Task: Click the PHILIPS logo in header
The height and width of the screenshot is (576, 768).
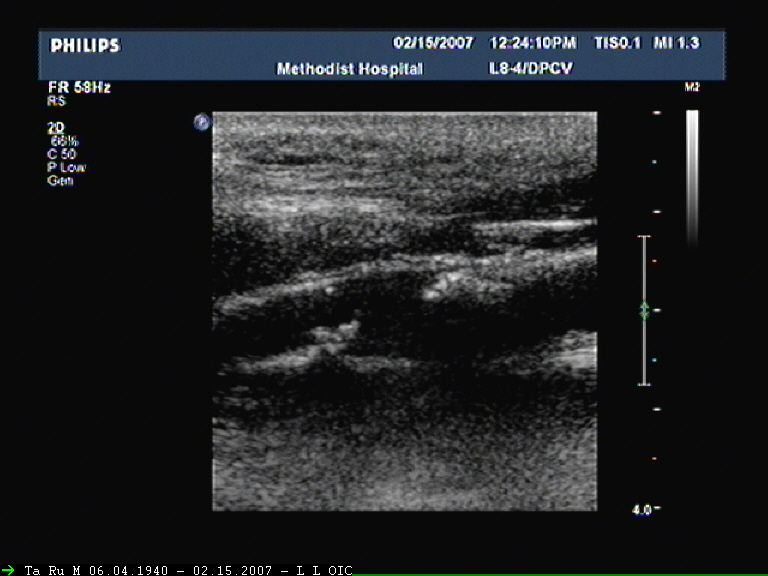Action: [85, 46]
